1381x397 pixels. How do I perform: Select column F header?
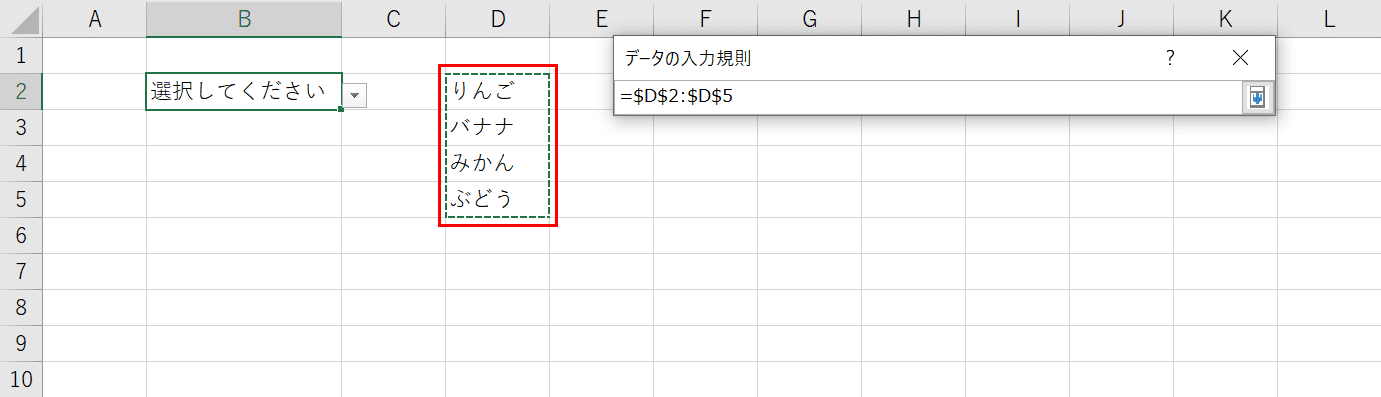pyautogui.click(x=705, y=18)
